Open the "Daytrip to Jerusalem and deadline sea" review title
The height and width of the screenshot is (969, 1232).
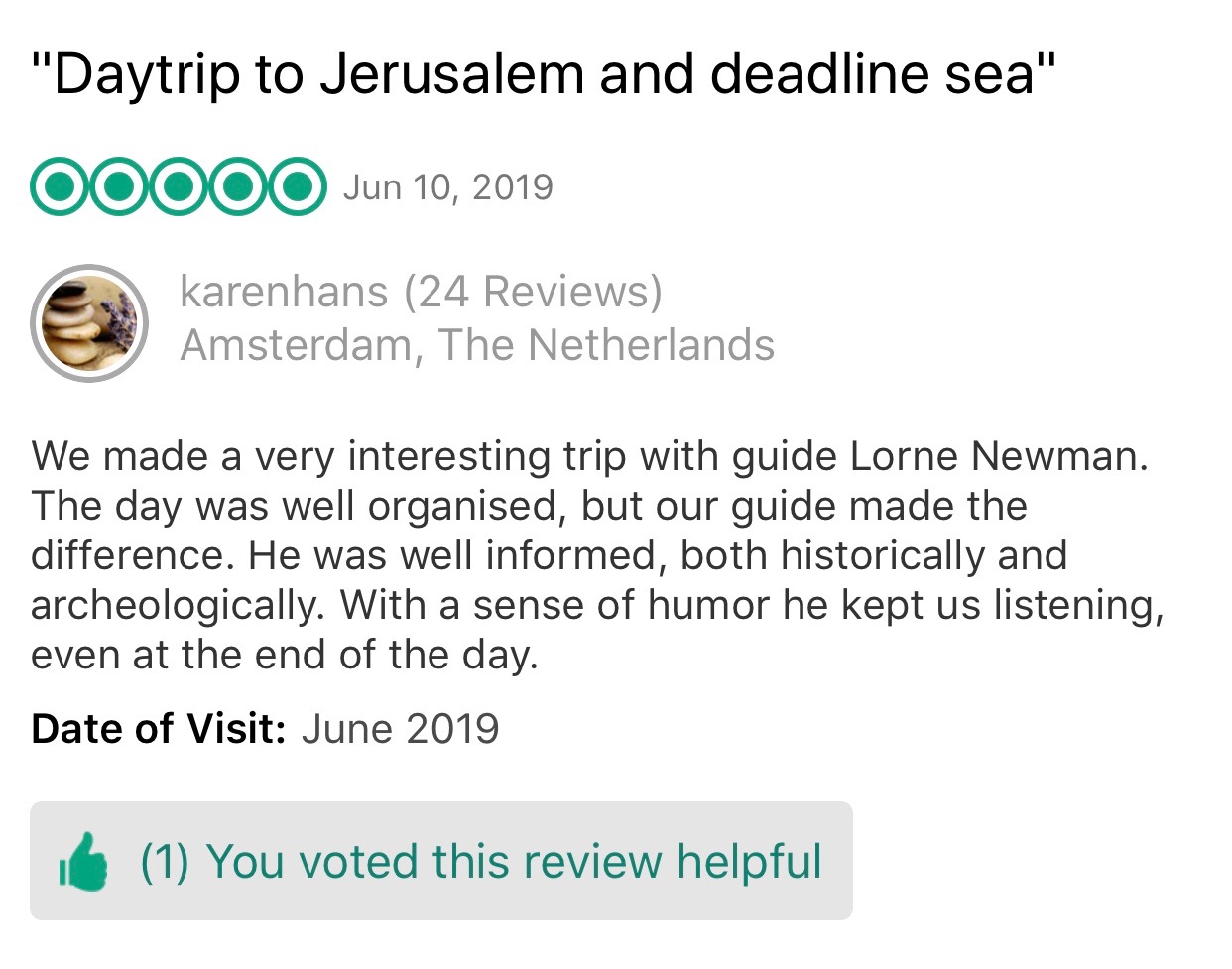coord(544,73)
